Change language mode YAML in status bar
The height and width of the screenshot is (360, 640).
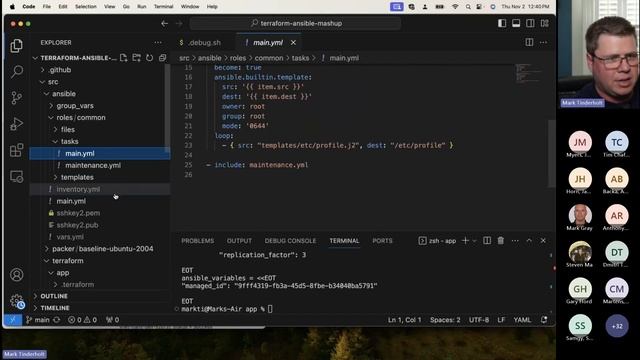pos(522,320)
